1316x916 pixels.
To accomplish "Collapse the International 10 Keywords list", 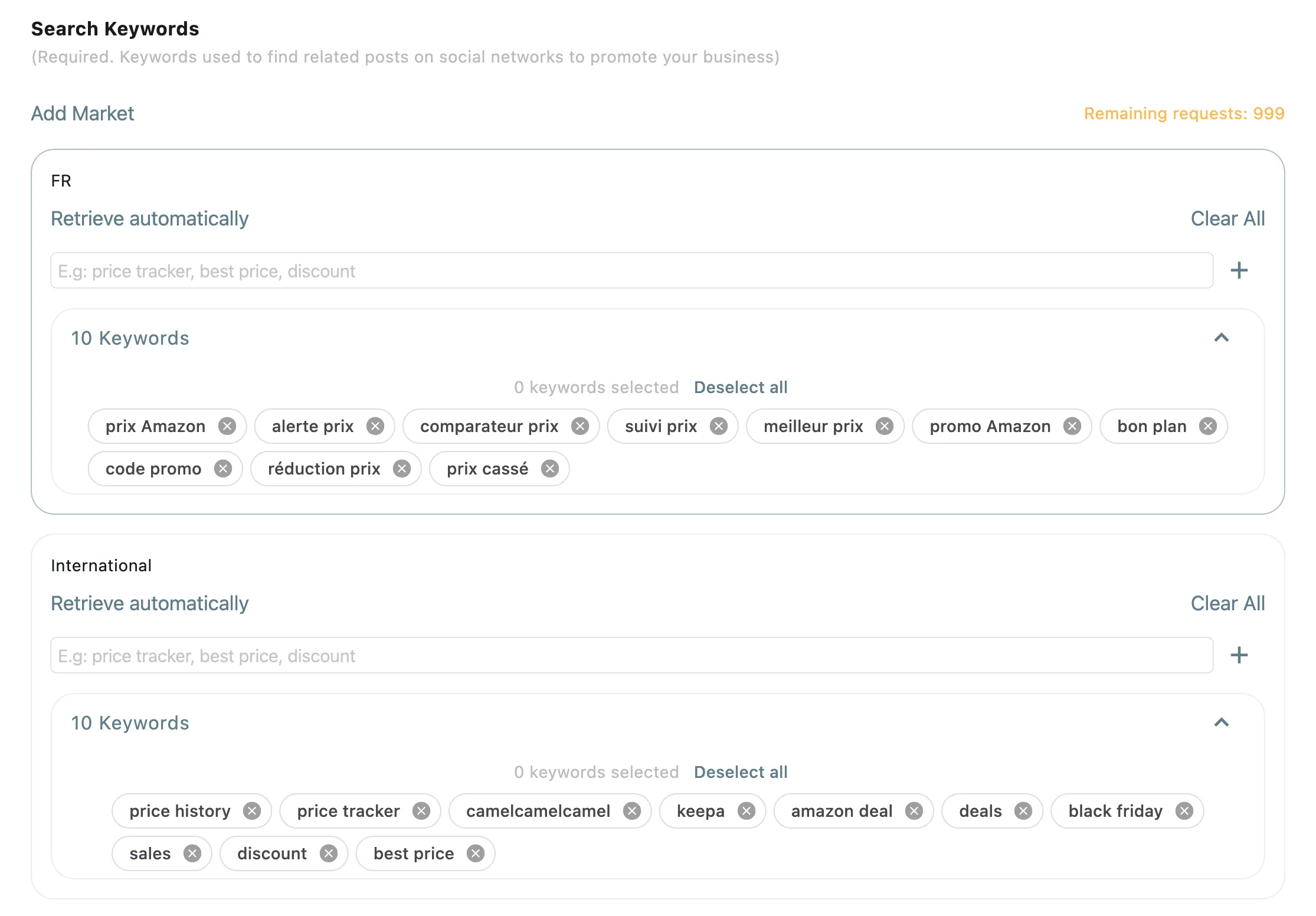I will pos(1222,722).
